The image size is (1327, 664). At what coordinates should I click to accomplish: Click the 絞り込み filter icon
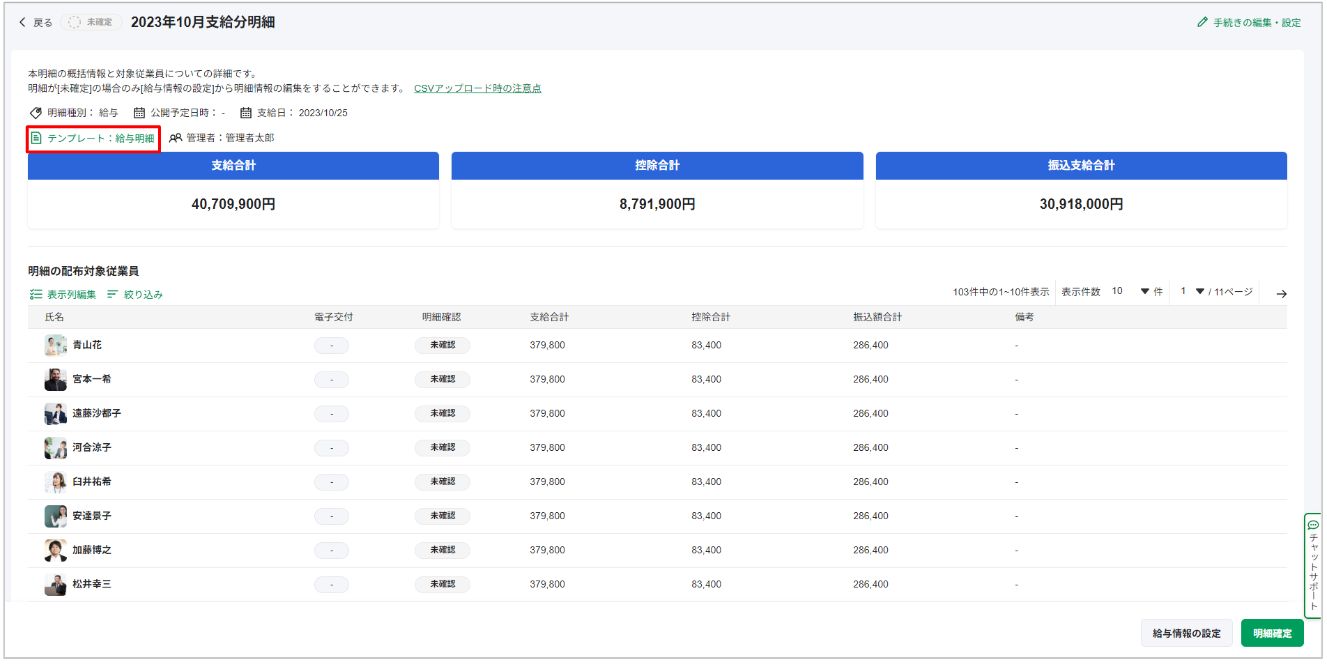tap(112, 295)
